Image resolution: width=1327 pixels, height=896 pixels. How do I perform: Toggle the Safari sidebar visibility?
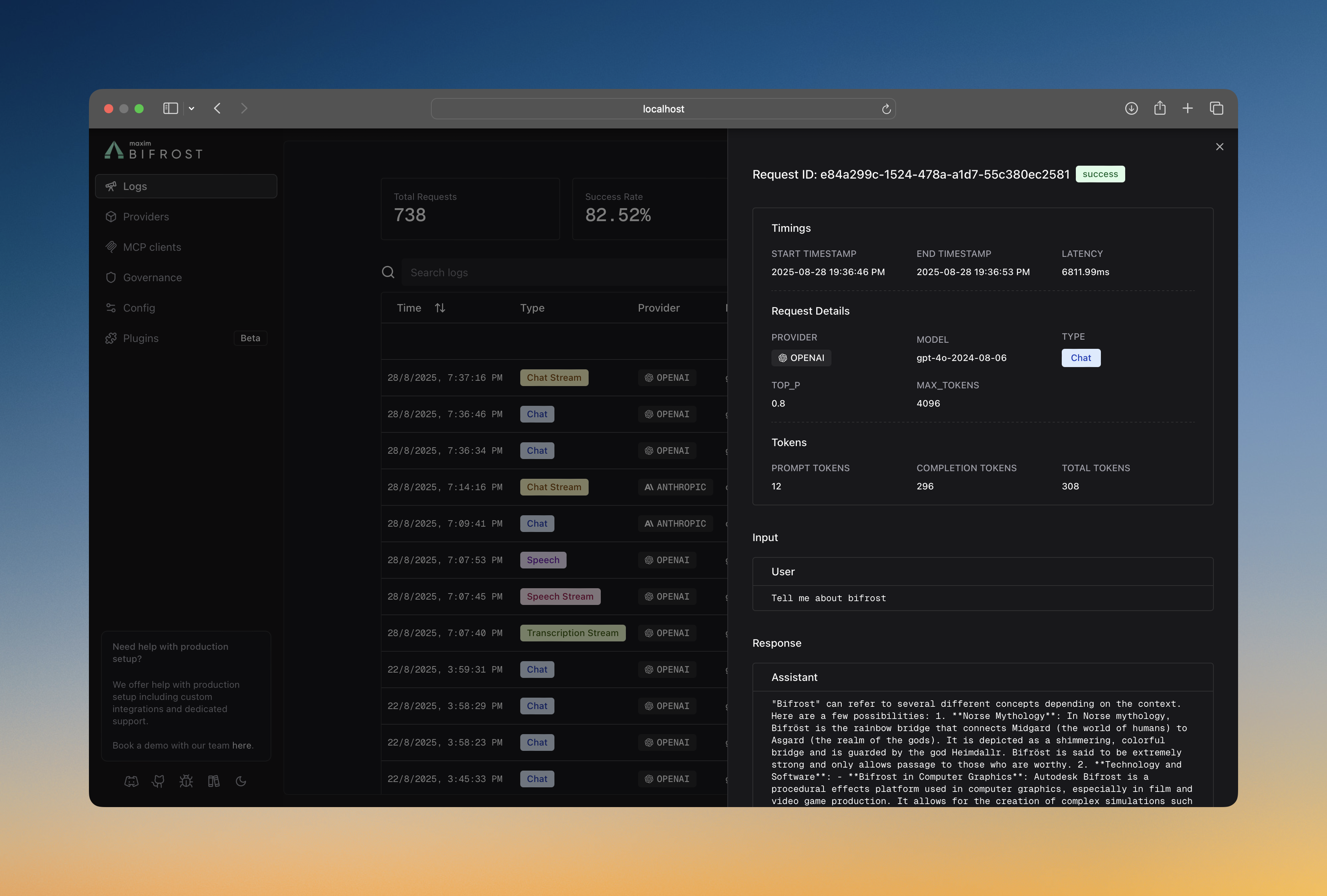click(170, 109)
